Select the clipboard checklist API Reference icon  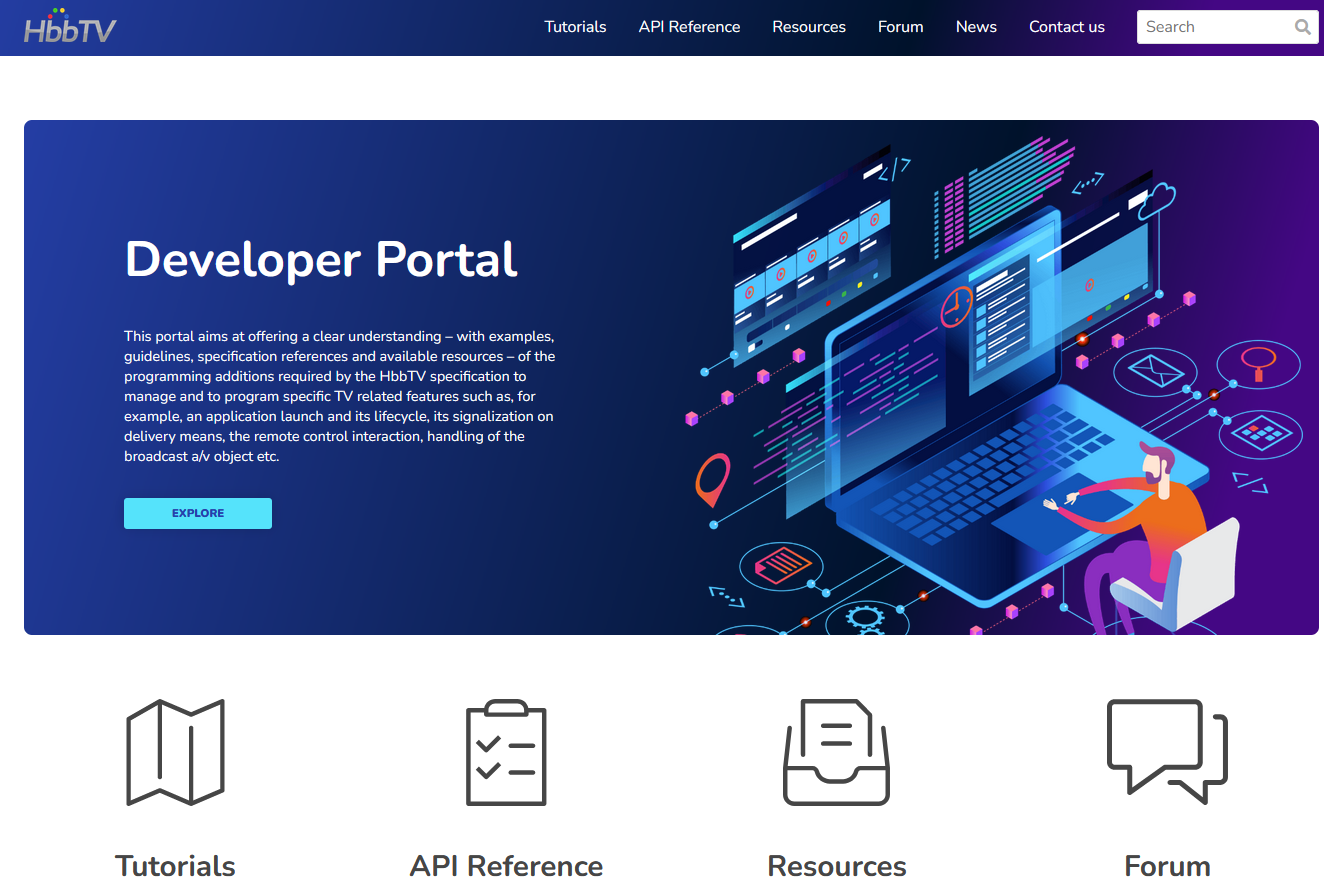pyautogui.click(x=506, y=752)
